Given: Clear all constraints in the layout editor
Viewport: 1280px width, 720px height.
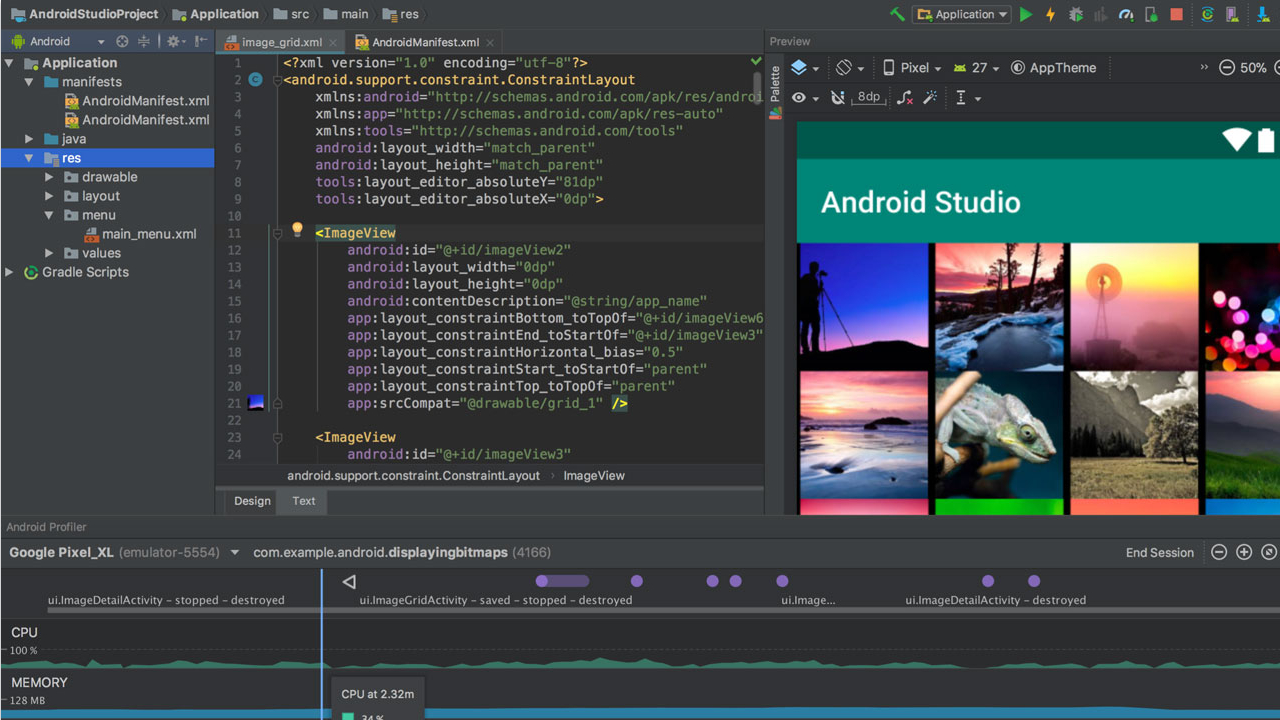Looking at the screenshot, I should 905,97.
